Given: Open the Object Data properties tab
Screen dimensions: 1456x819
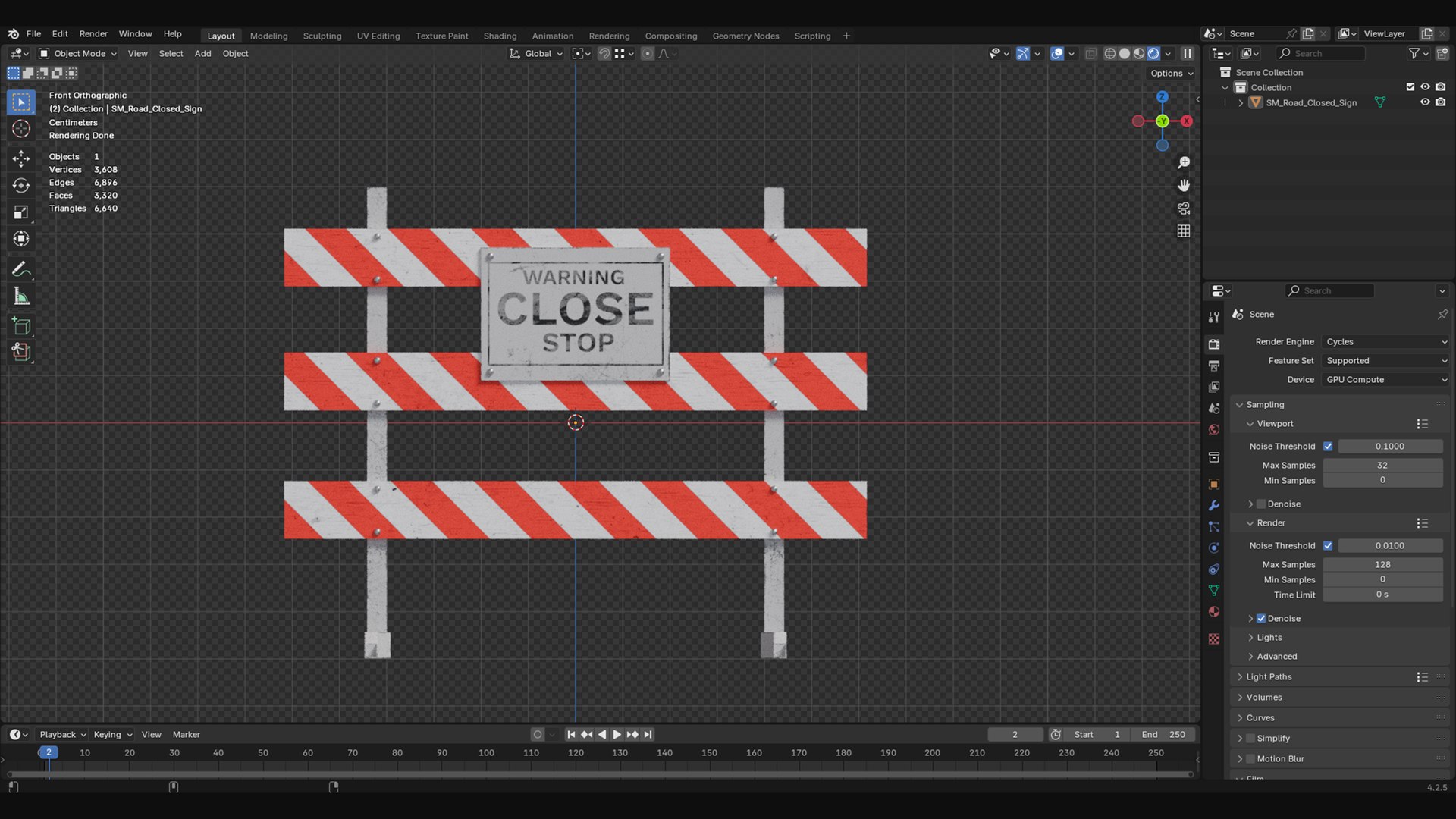Looking at the screenshot, I should 1214,590.
